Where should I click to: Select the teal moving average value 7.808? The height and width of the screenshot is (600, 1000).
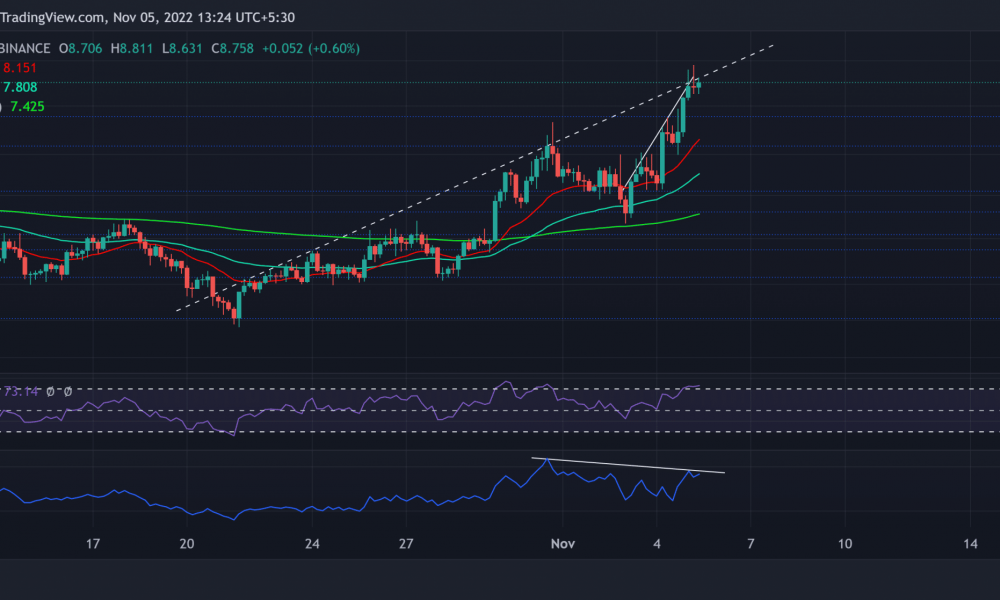20,87
